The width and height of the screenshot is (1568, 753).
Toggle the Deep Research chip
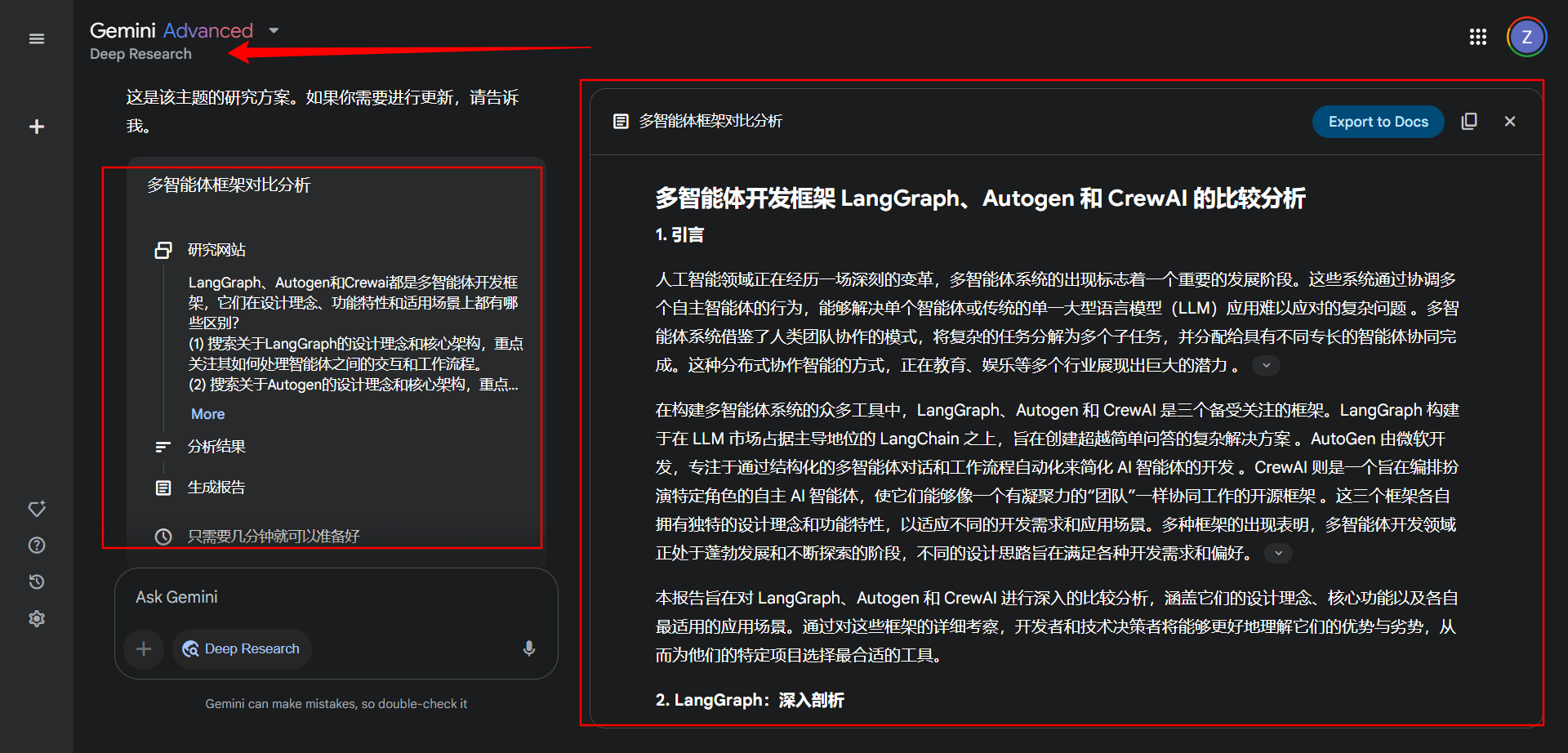coord(242,649)
